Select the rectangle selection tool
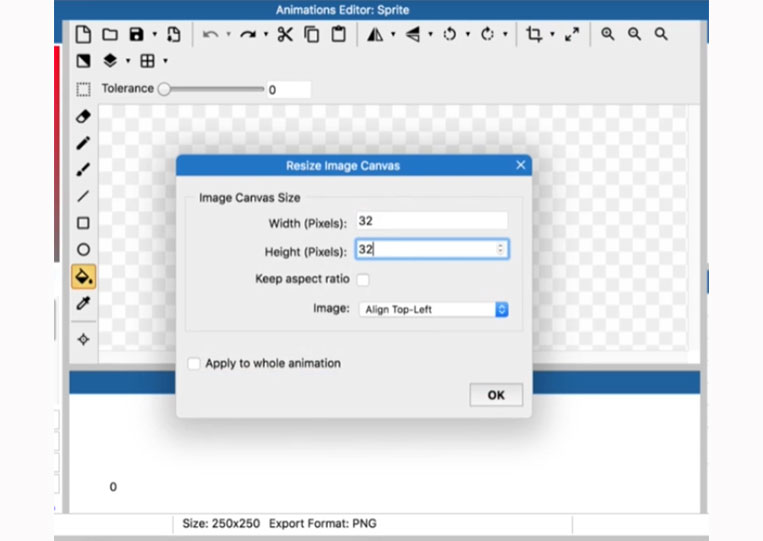This screenshot has height=541, width=763. 83,90
